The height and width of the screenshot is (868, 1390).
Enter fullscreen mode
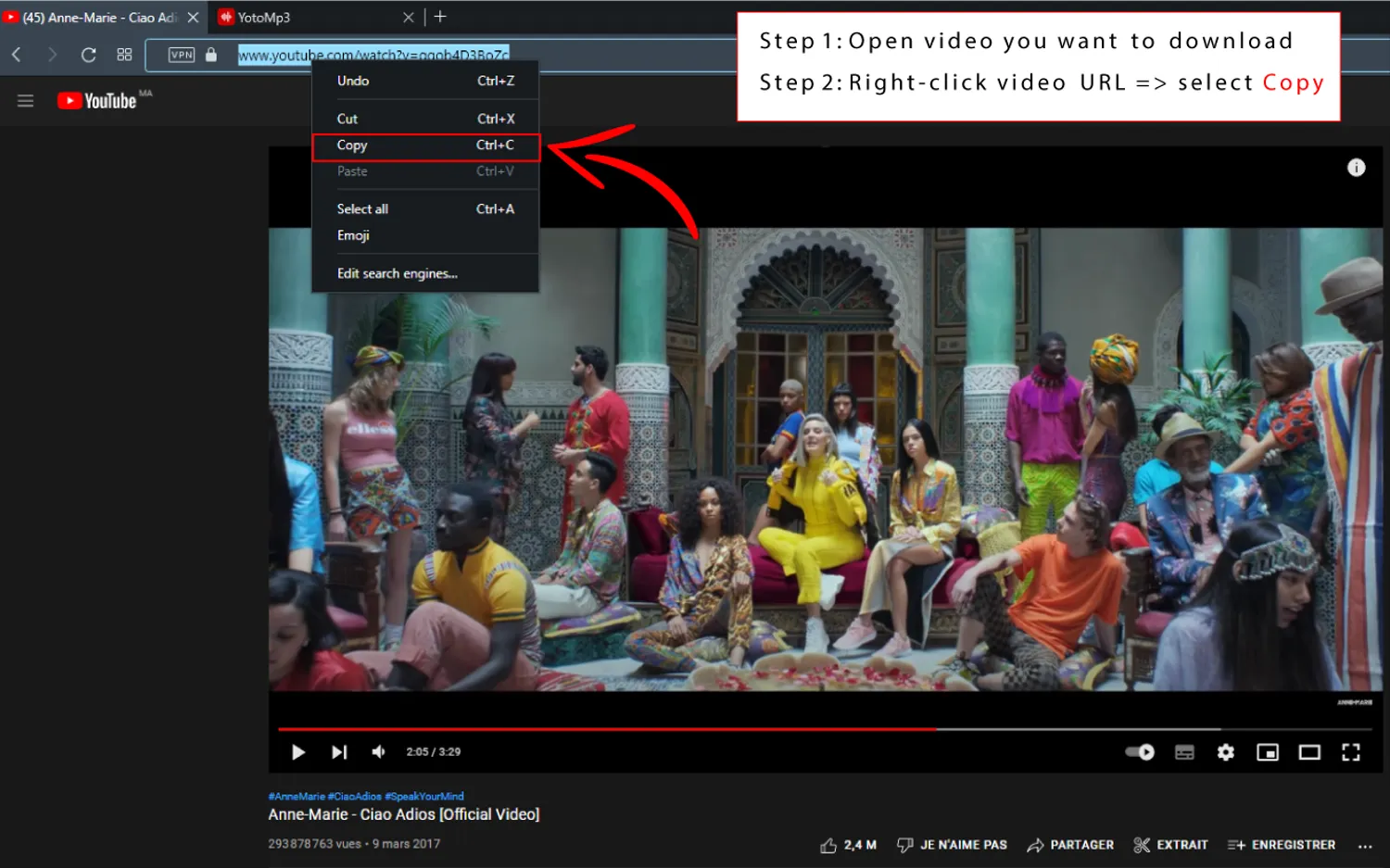1351,752
